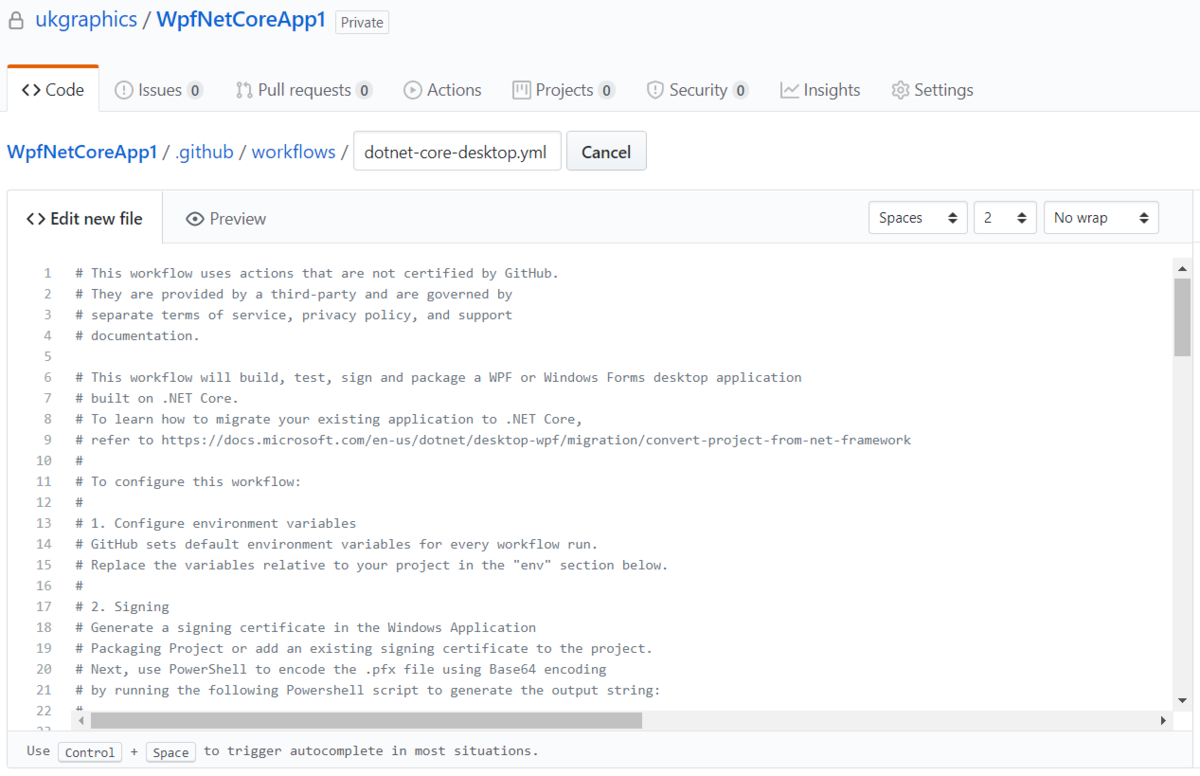This screenshot has width=1200, height=776.
Task: Click '2. Signing' comment on line 17
Action: pos(122,607)
